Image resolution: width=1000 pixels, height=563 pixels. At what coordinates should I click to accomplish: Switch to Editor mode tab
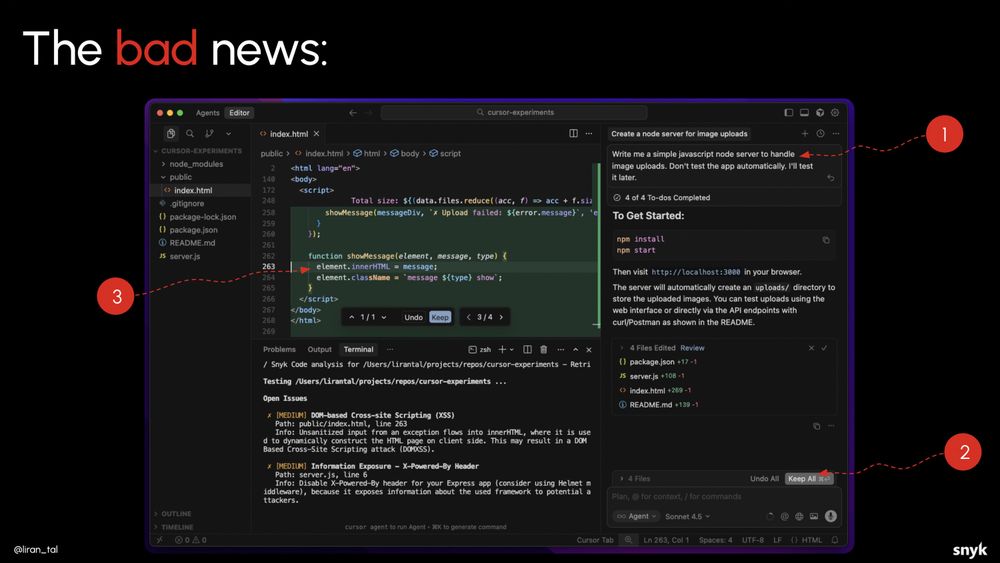[x=239, y=113]
